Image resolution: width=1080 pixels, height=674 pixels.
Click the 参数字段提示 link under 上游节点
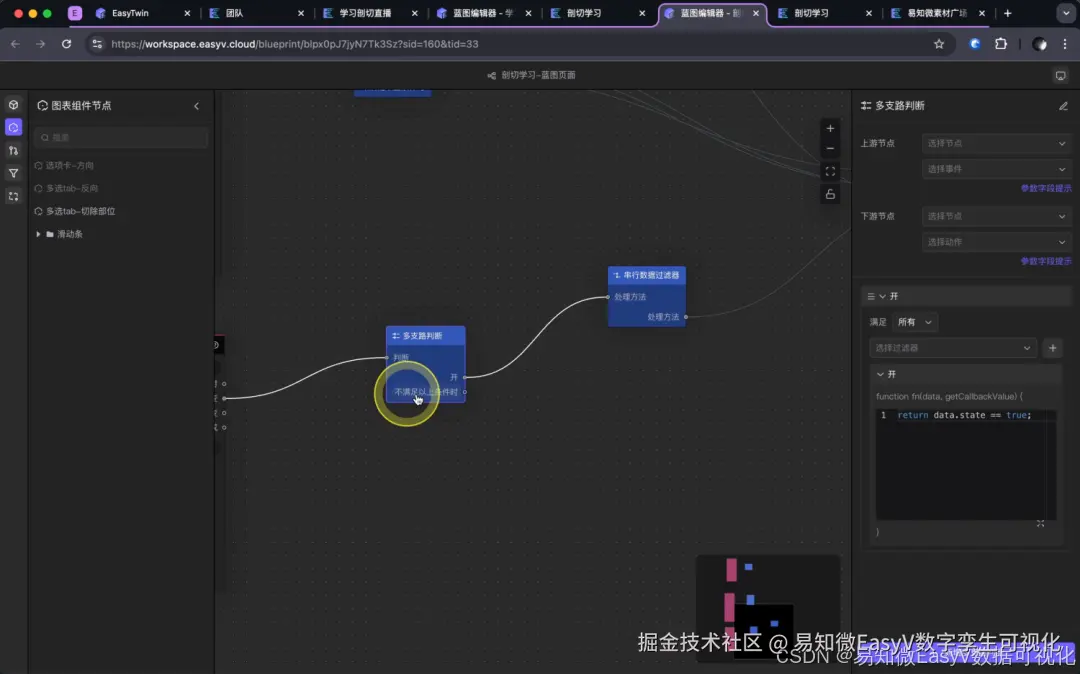[x=1046, y=188]
